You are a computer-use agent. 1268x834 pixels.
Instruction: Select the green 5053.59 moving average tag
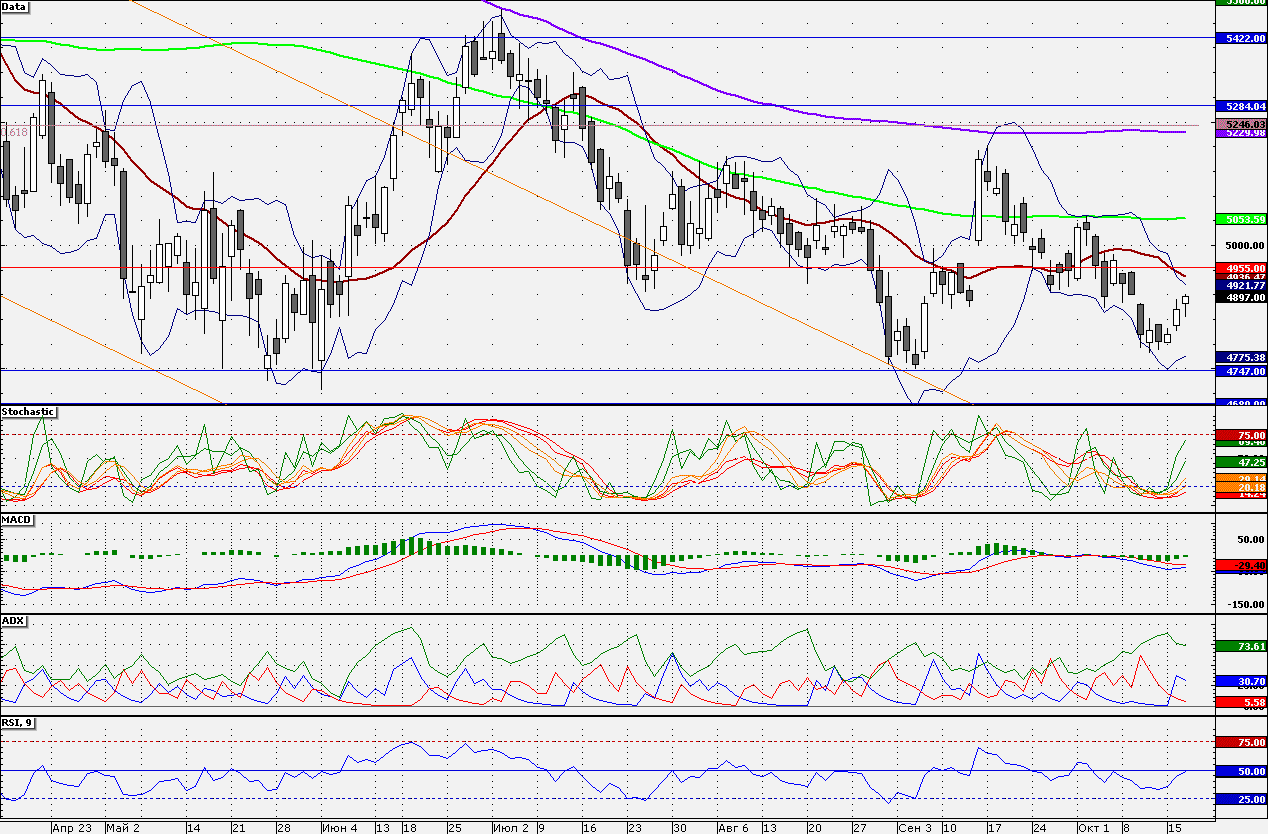[1240, 219]
